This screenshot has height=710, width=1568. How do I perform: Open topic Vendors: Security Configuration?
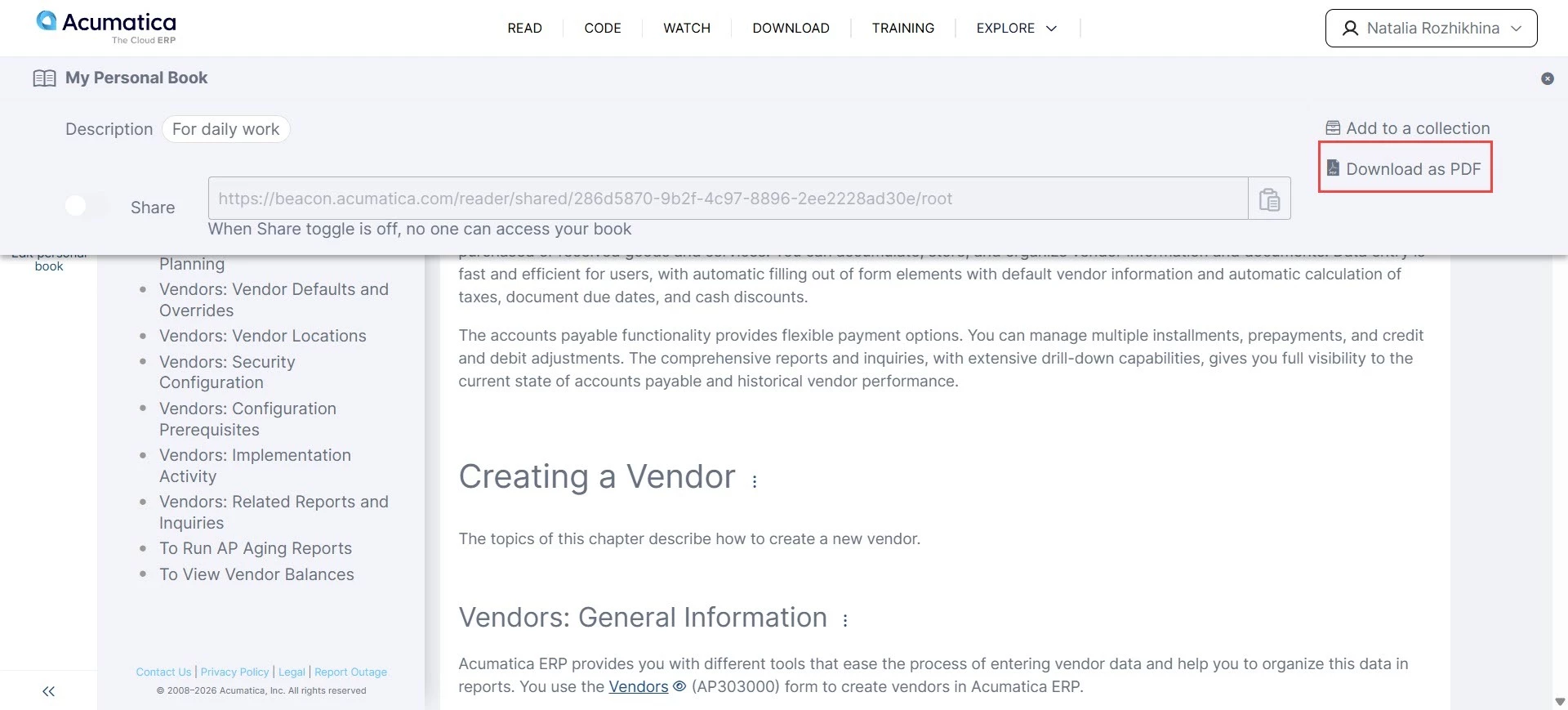(x=227, y=372)
